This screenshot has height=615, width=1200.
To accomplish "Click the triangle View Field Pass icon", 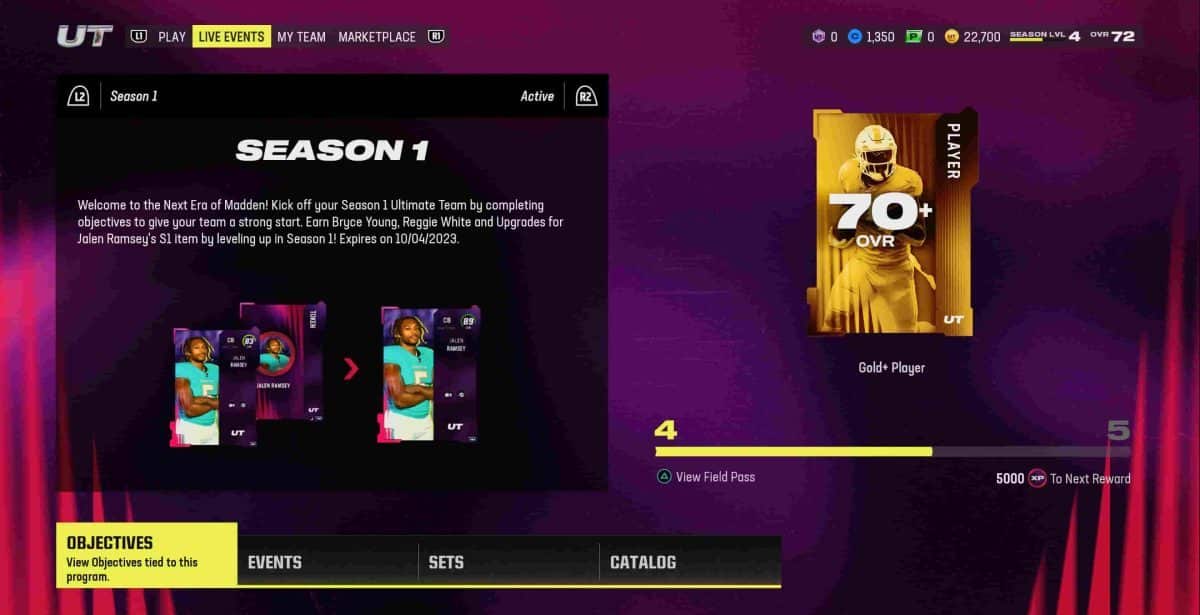I will point(663,477).
